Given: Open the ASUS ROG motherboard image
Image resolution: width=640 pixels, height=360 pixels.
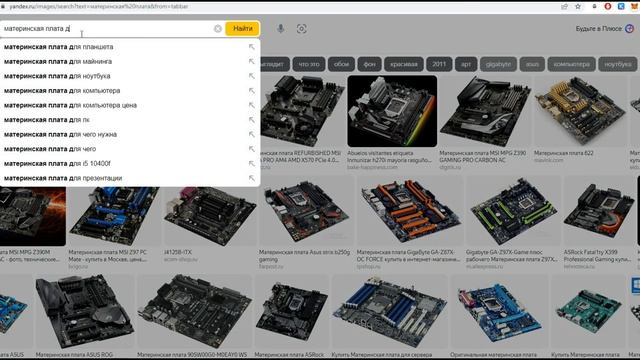Looking at the screenshot, I should [84, 311].
